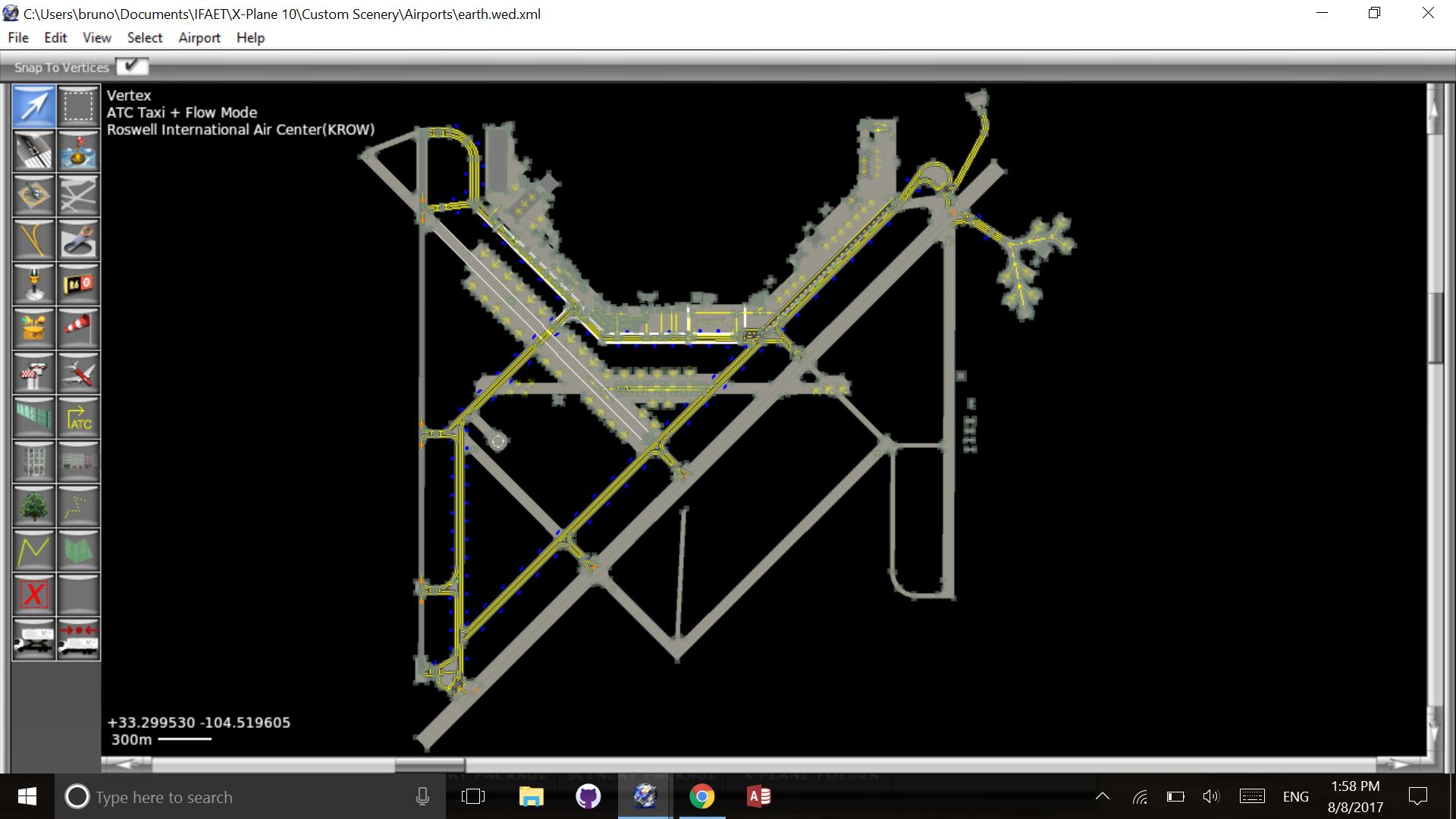This screenshot has width=1456, height=819.
Task: Choose the Sealane buoy tool
Action: coord(78,150)
